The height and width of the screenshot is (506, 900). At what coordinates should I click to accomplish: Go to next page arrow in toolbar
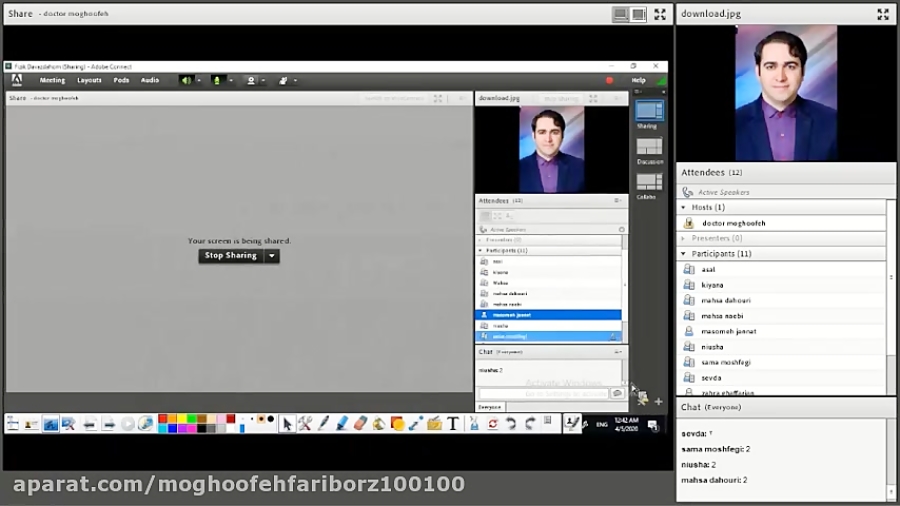coord(108,425)
